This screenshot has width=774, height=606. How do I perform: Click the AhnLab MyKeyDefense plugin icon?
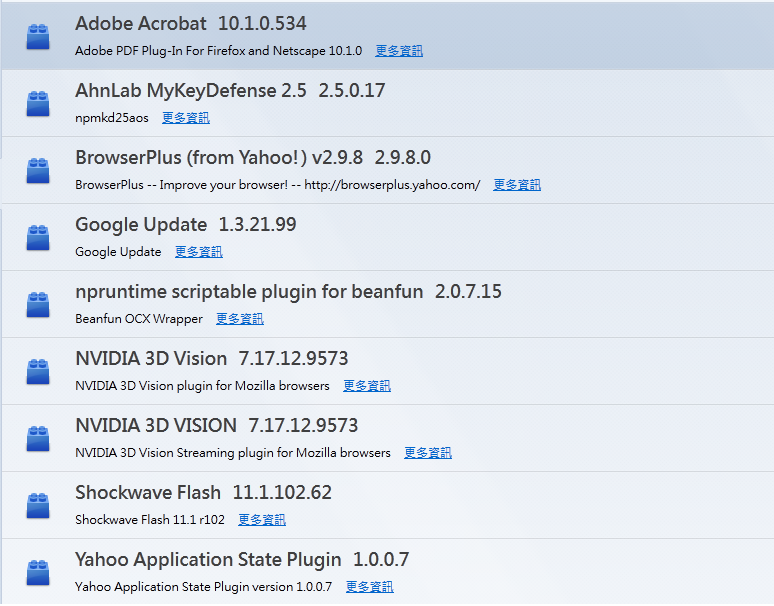tap(38, 103)
